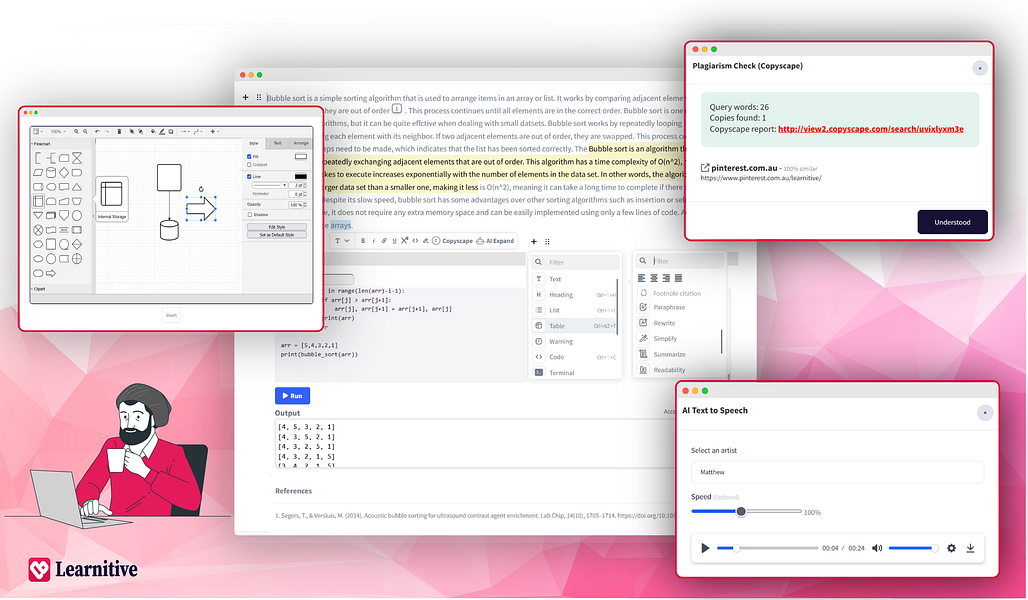The width and height of the screenshot is (1028, 600).
Task: Click Set as Default Style button
Action: [277, 235]
